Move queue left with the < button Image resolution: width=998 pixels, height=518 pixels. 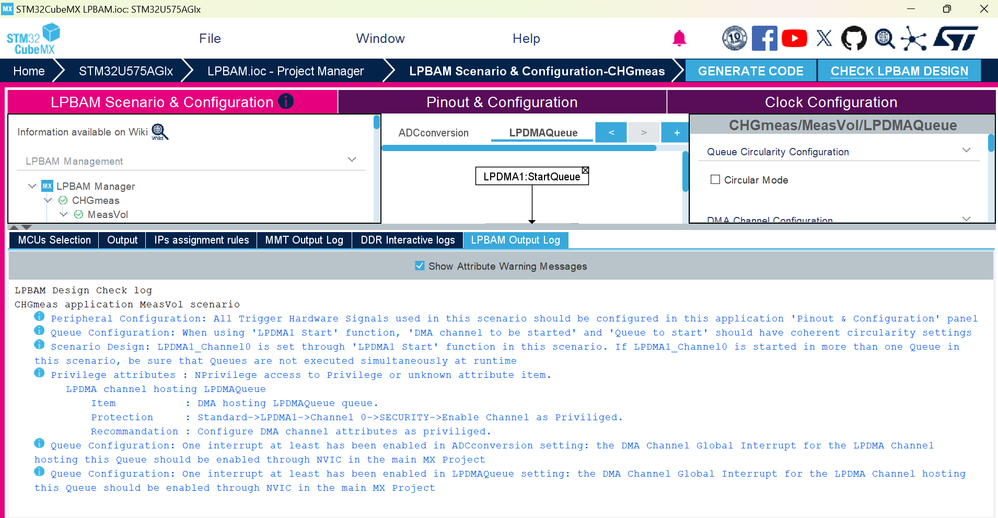(611, 132)
